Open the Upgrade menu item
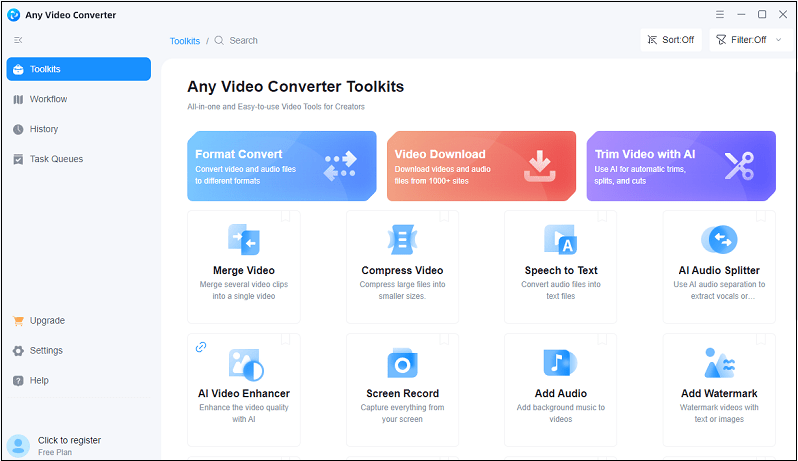Screen dimensions: 798x461 click(x=79, y=321)
